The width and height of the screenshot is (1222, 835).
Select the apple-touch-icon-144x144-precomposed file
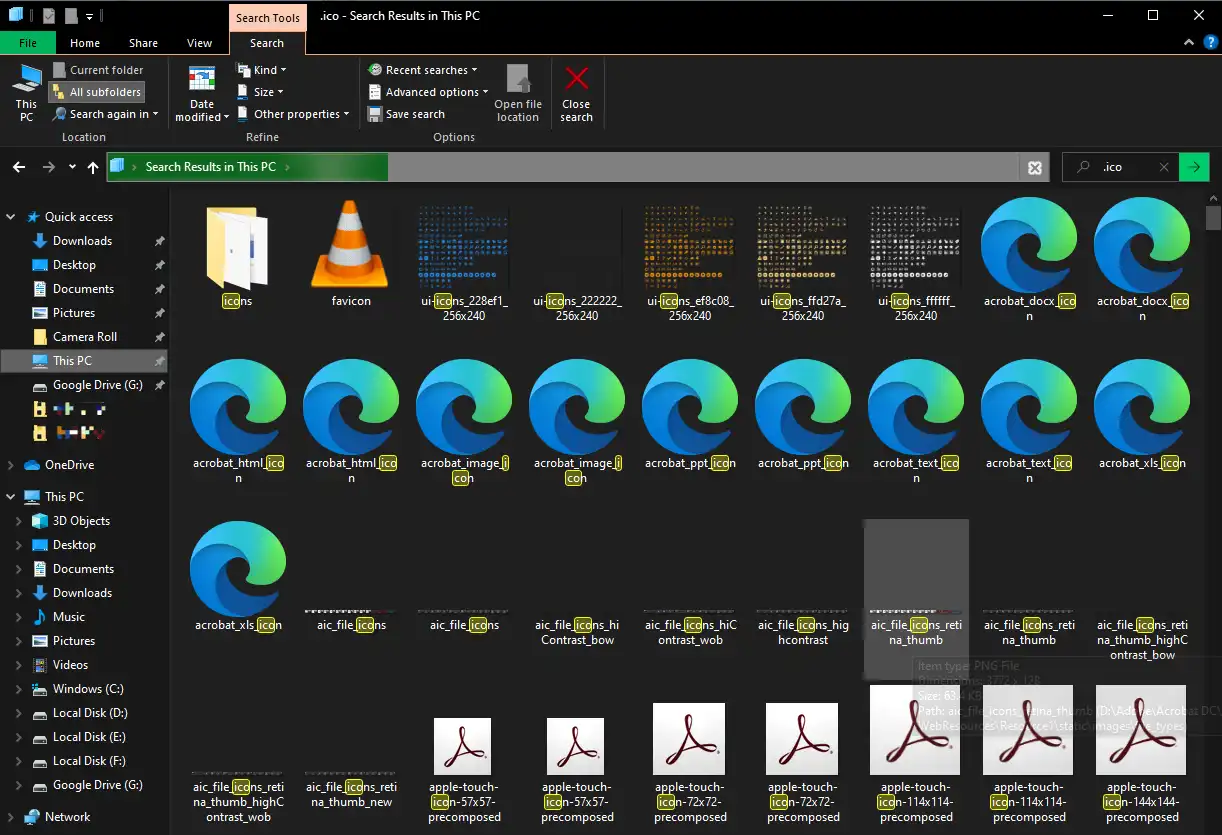coord(1141,755)
